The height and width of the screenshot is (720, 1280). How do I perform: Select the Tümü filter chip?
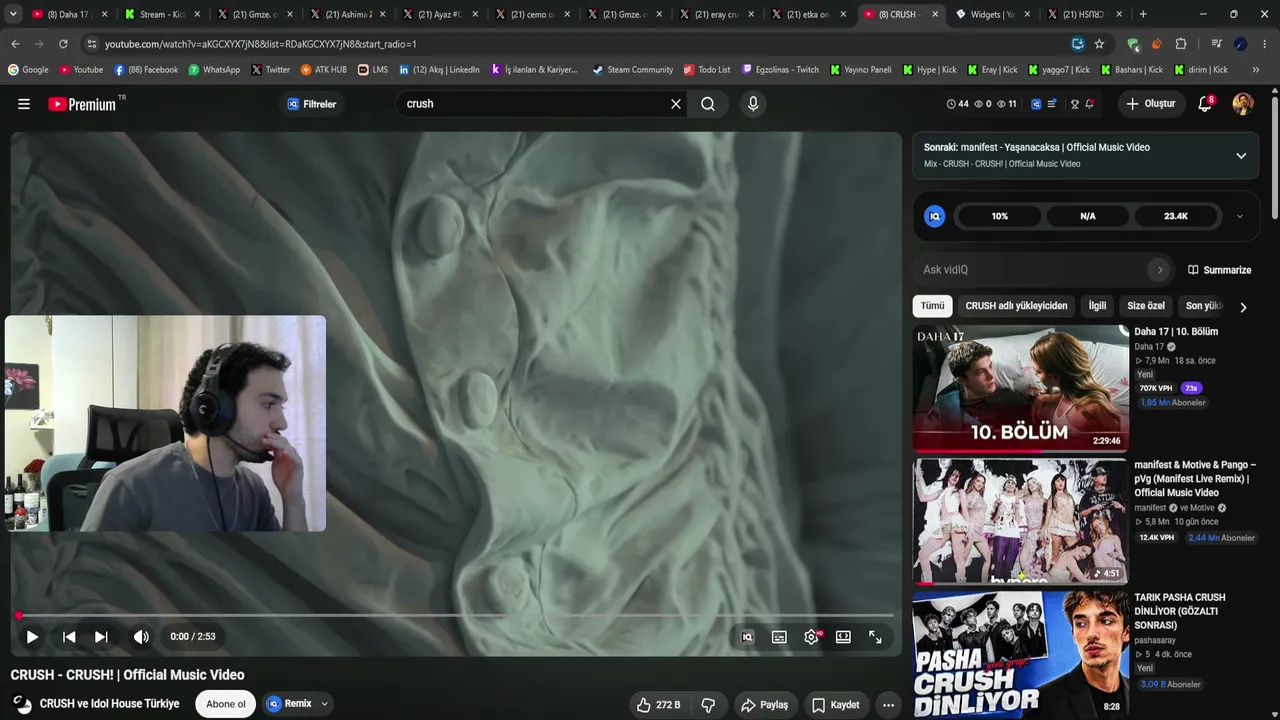932,306
